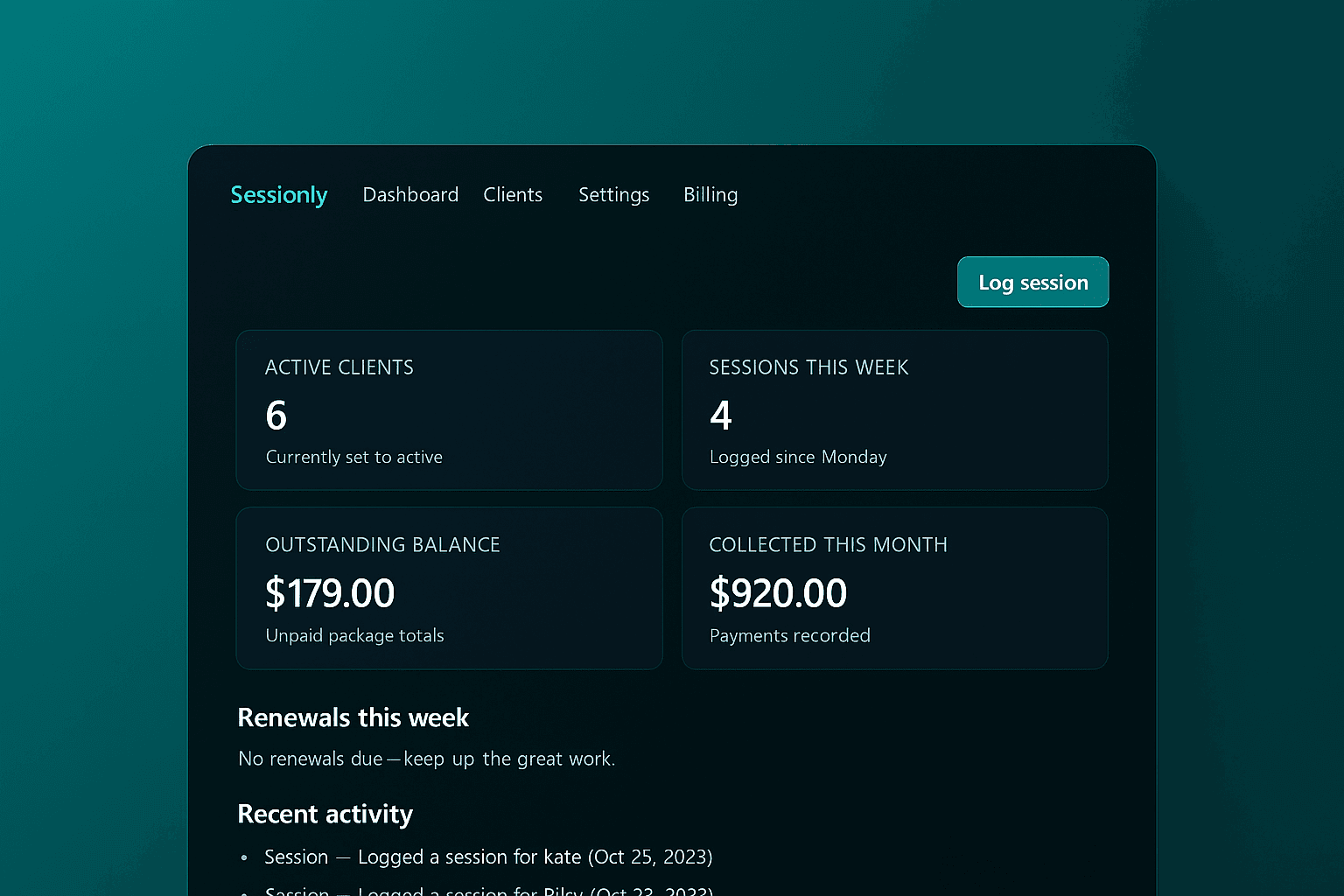The image size is (1344, 896).
Task: Select the Active Clients card title
Action: coord(339,367)
